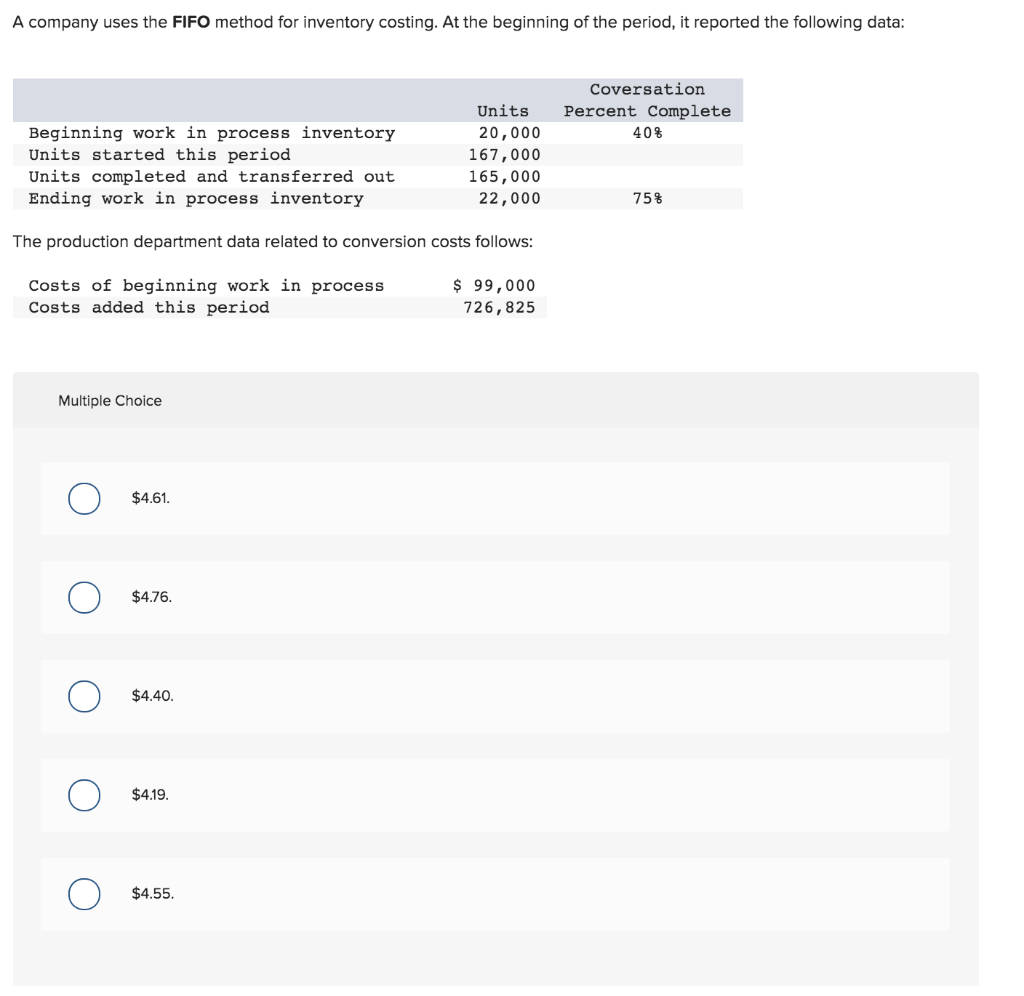The height and width of the screenshot is (996, 1024).
Task: Select the $4.40 answer radio button
Action: coord(84,696)
